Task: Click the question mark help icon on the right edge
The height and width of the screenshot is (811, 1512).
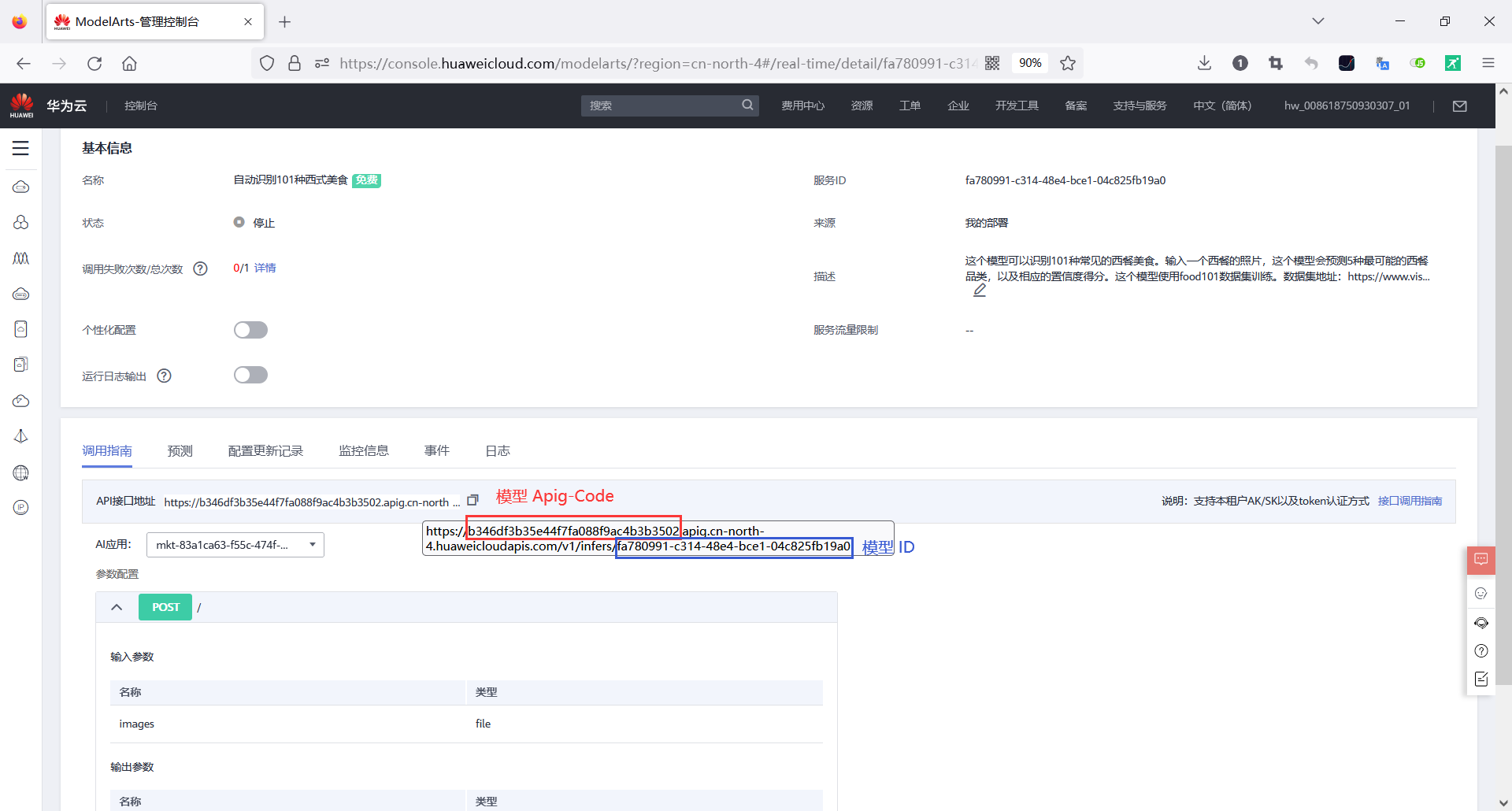Action: 1481,651
